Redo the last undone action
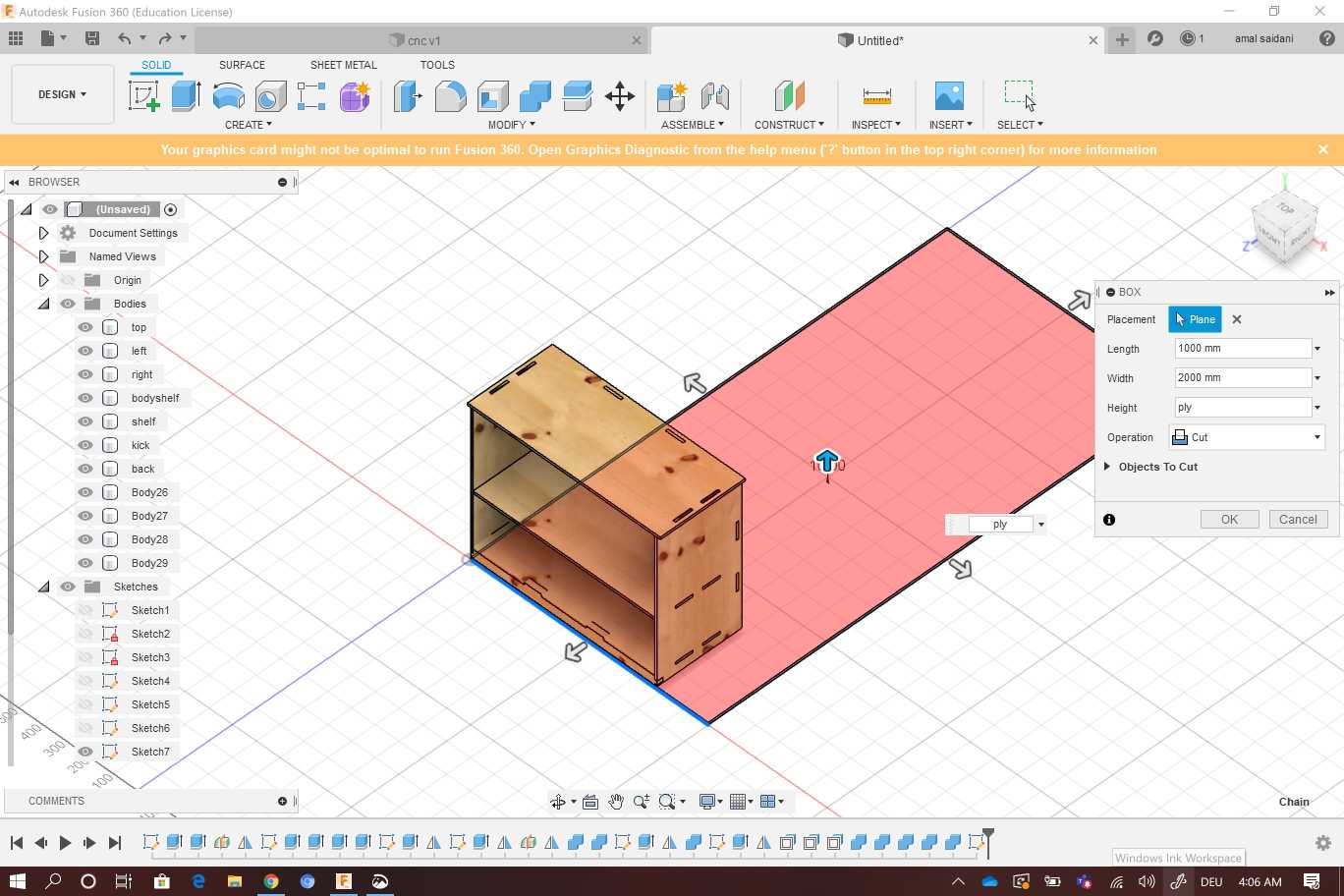 pyautogui.click(x=165, y=38)
